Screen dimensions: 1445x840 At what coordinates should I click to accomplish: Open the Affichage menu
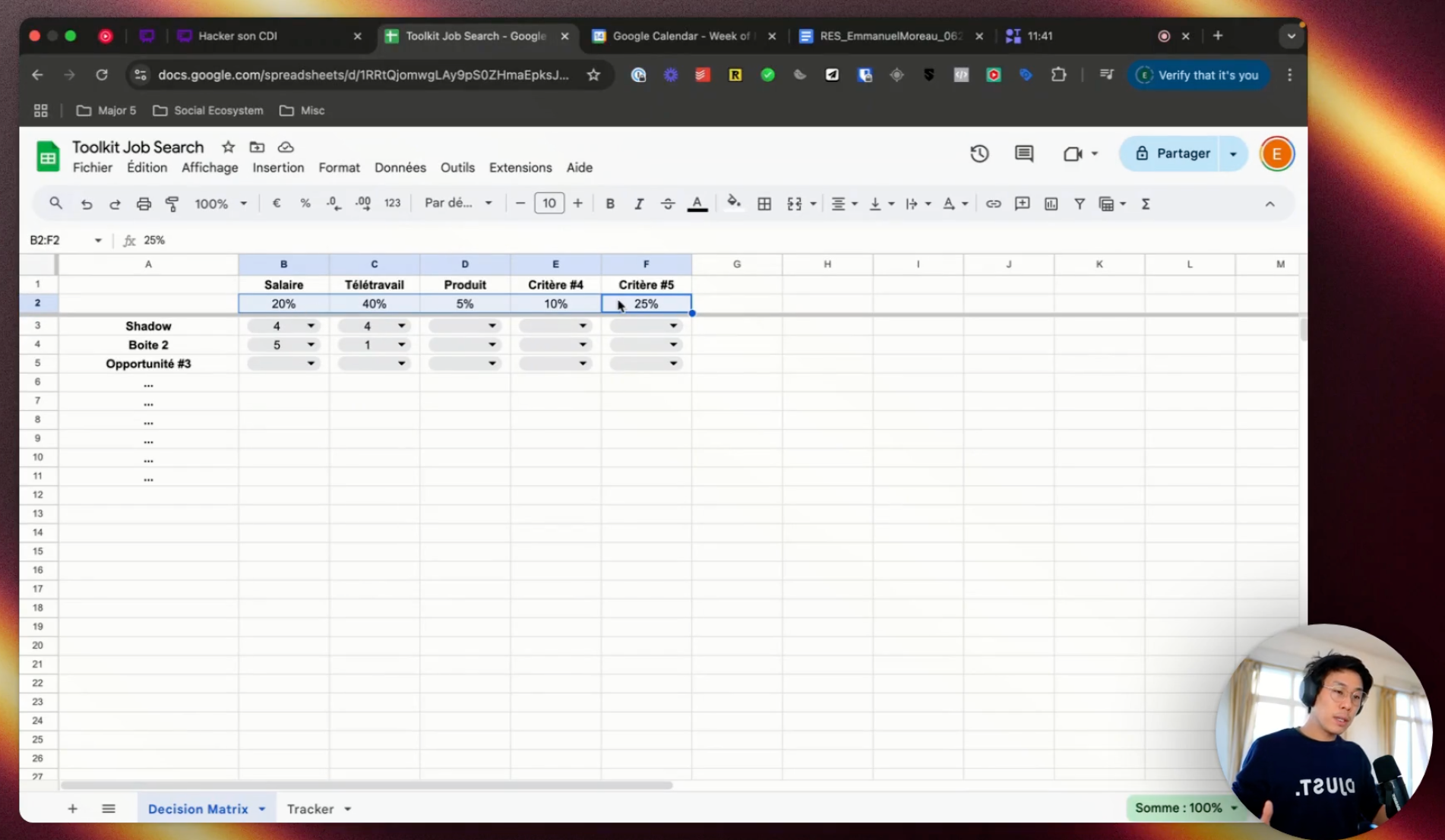[x=210, y=168]
